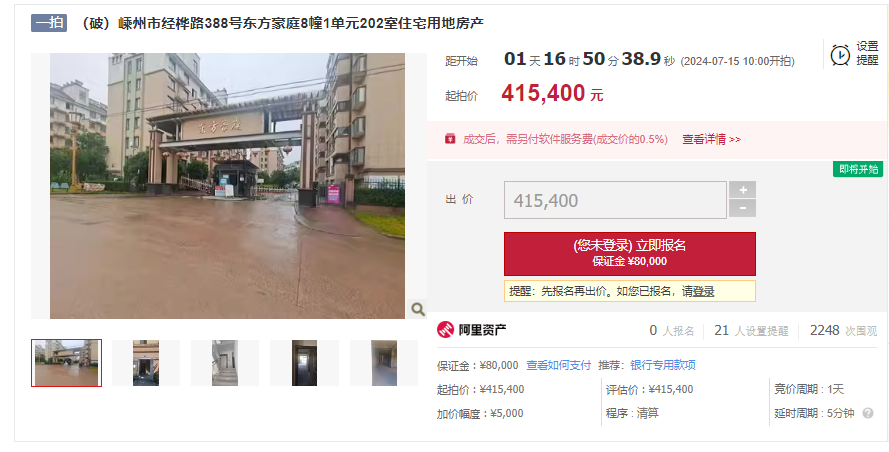Image resolution: width=889 pixels, height=452 pixels.
Task: Open the 银行专用款项 link
Action: click(663, 365)
